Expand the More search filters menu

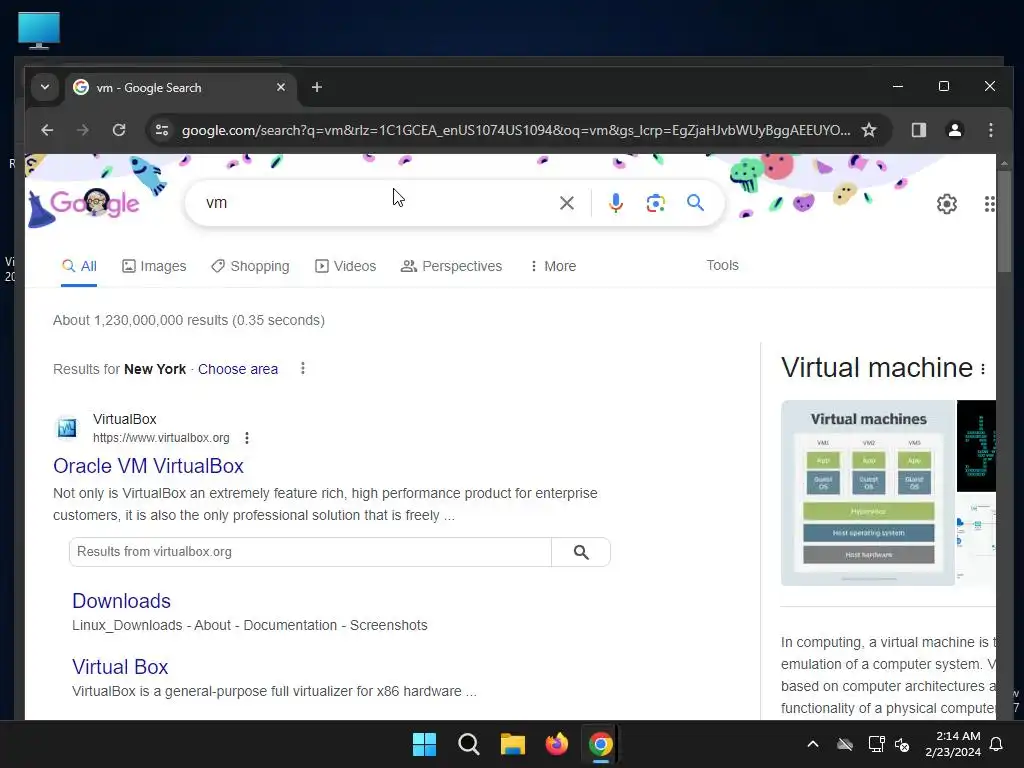pyautogui.click(x=552, y=266)
